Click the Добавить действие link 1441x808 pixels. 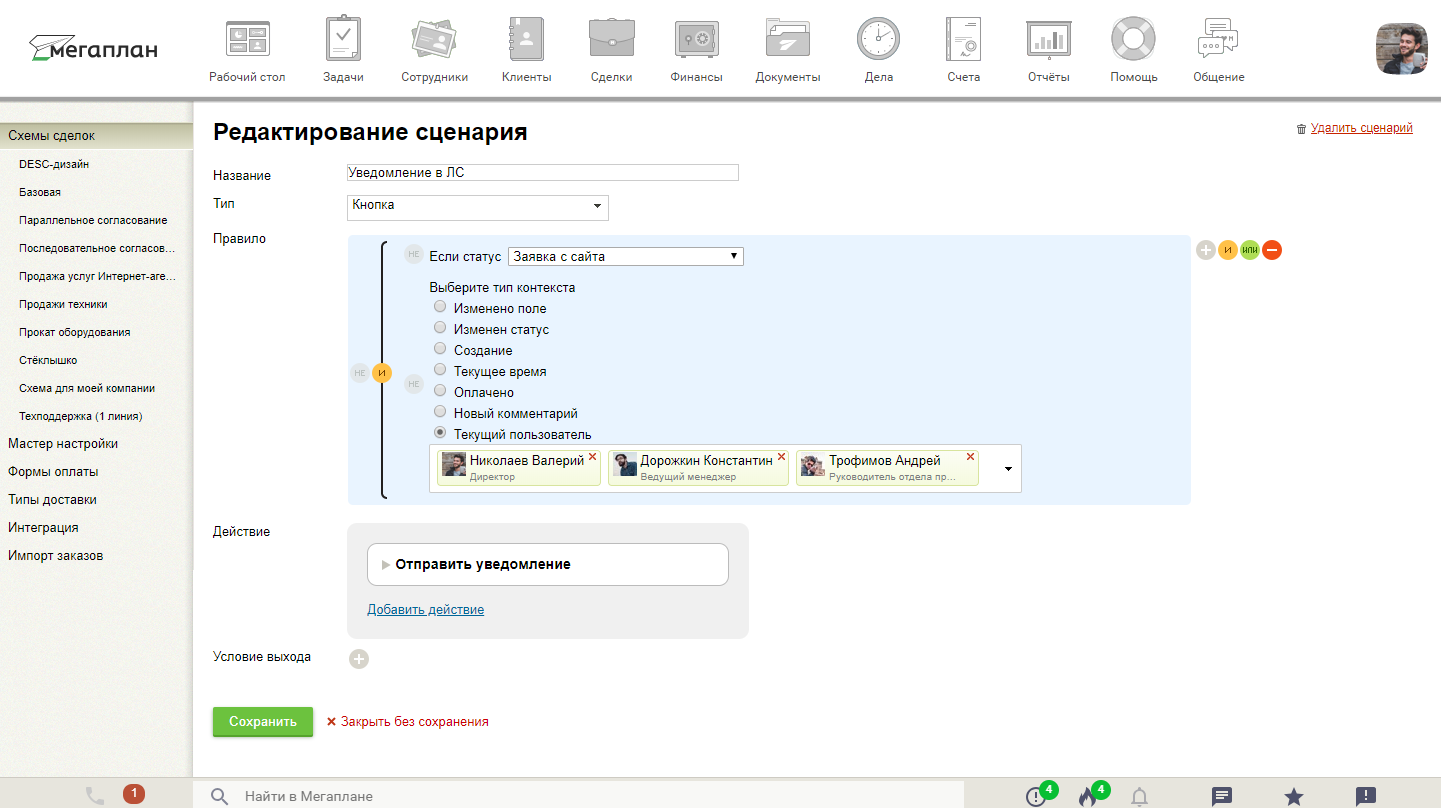pos(425,609)
